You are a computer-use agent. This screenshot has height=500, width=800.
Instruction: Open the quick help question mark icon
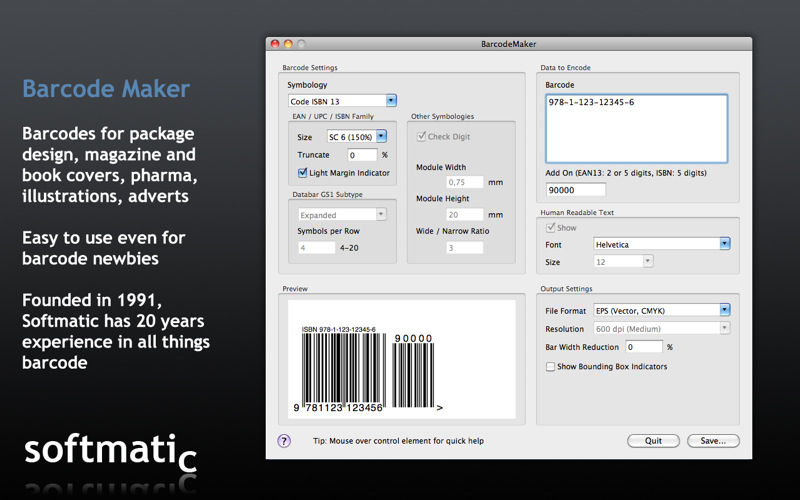(284, 441)
